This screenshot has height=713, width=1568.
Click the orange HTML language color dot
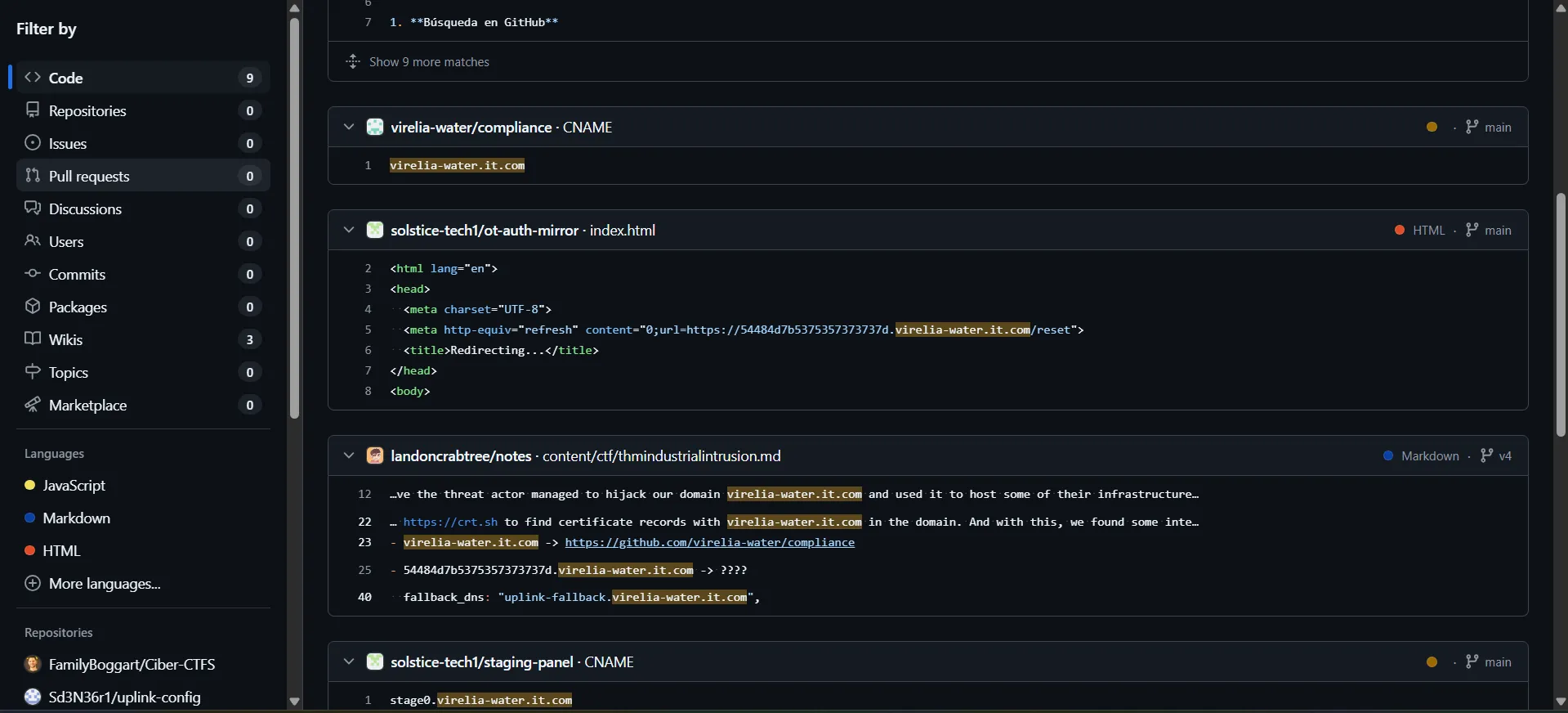1400,231
